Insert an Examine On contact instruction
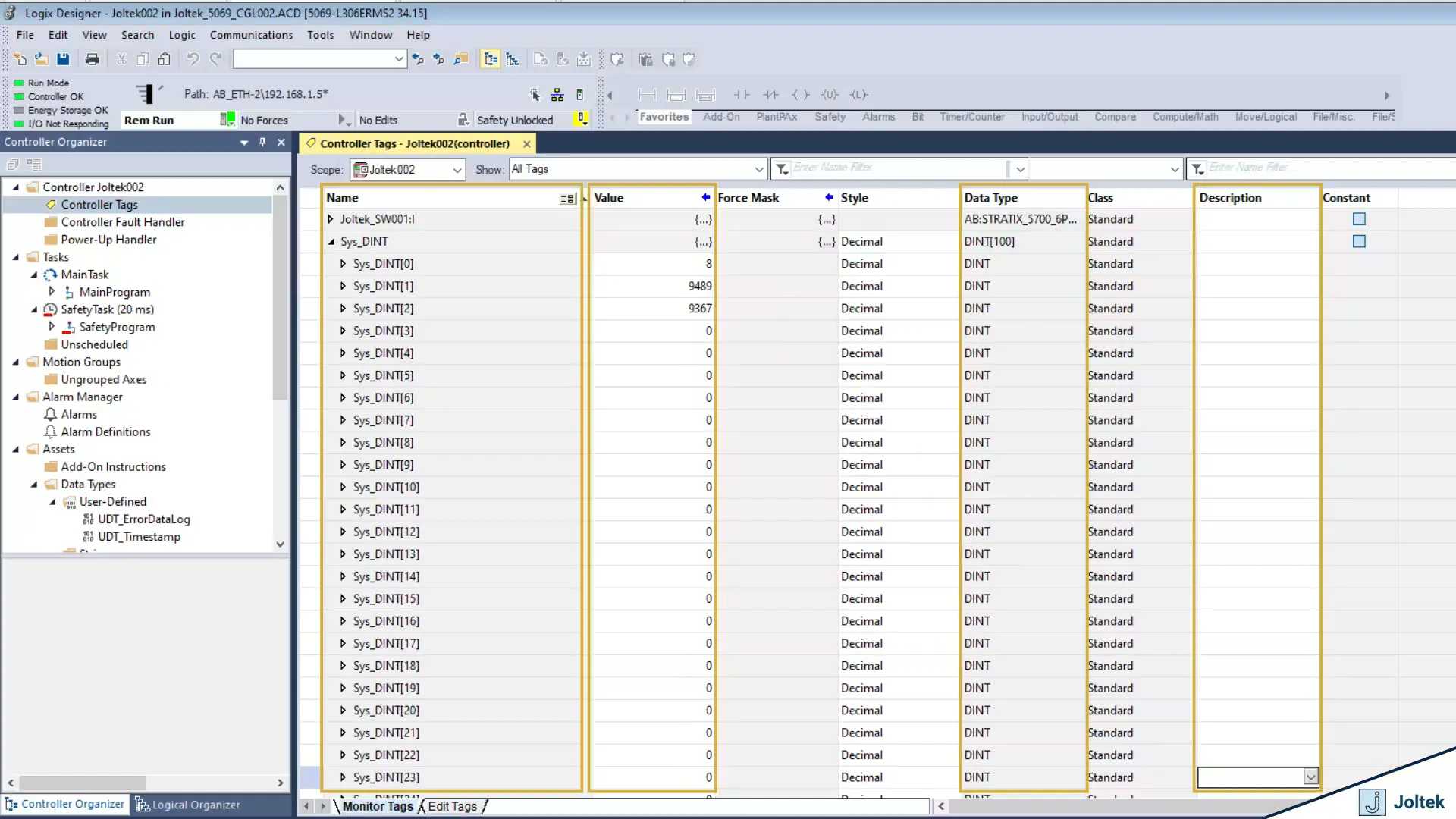1456x819 pixels. click(x=742, y=95)
